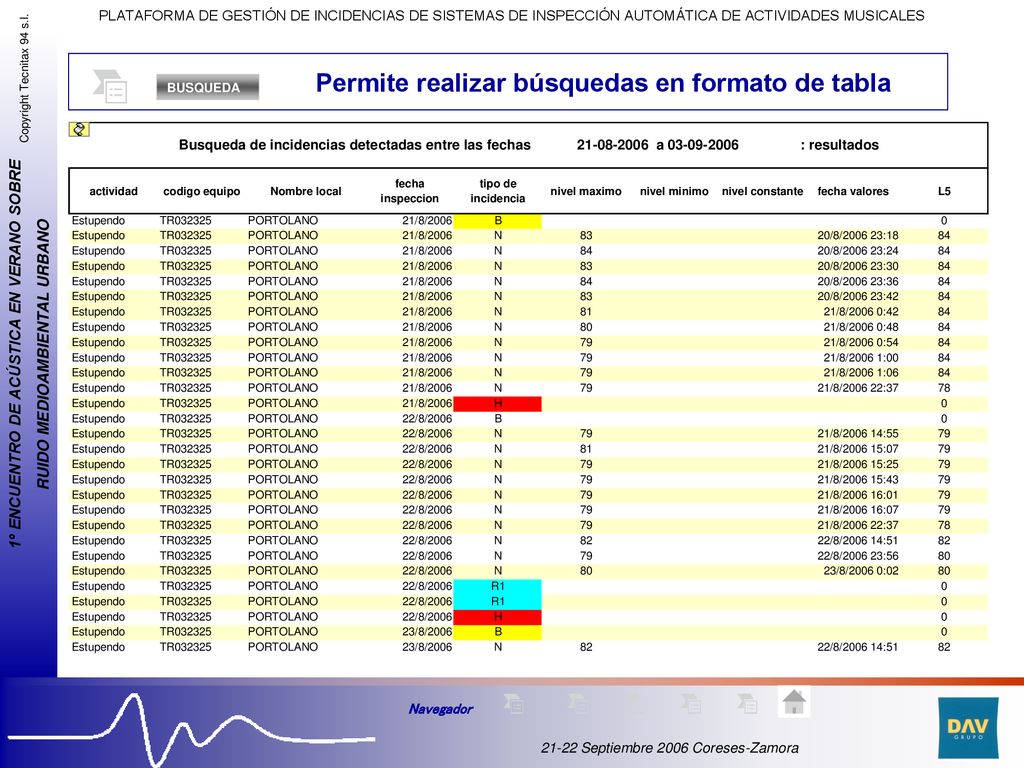Click the value '20/8/2006 23:24'
Image resolution: width=1024 pixels, height=768 pixels.
(857, 251)
